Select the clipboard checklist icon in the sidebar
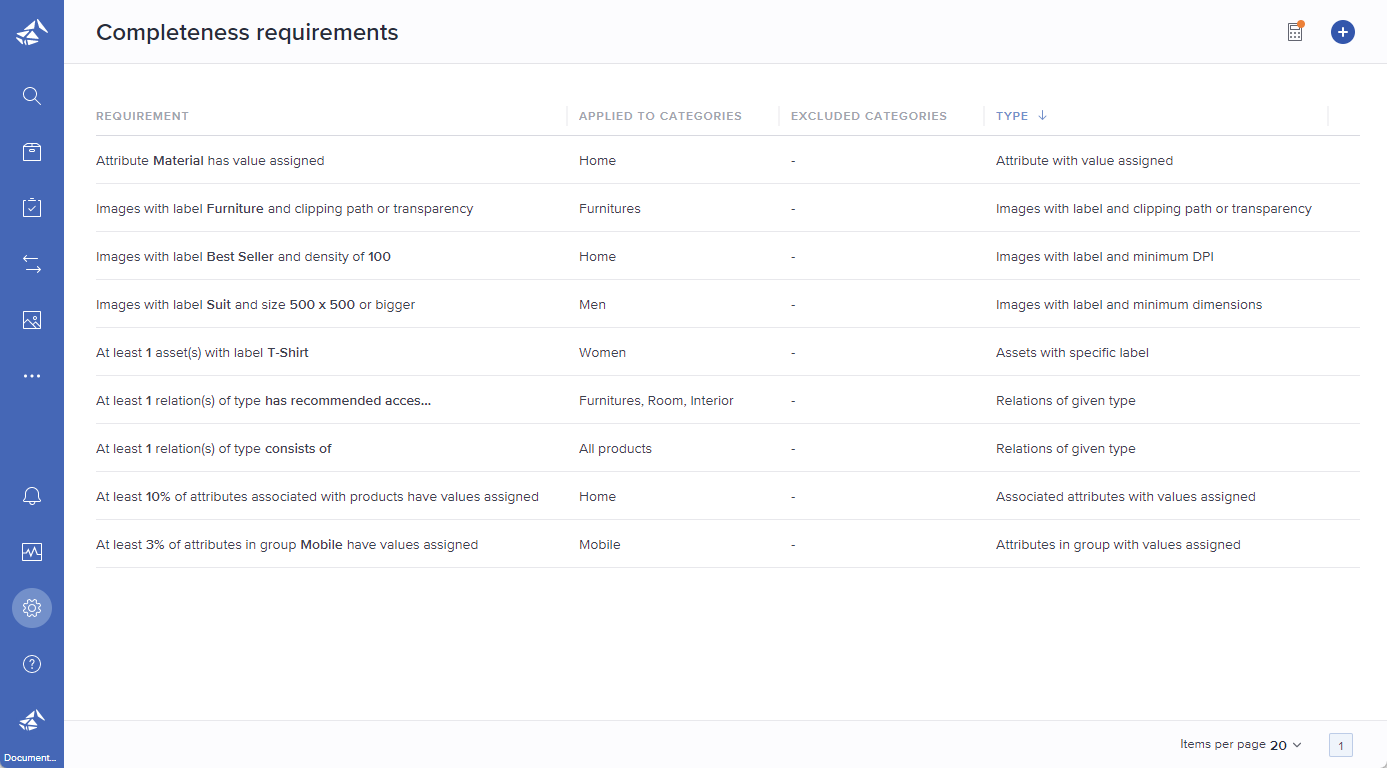Image resolution: width=1387 pixels, height=768 pixels. 31,207
